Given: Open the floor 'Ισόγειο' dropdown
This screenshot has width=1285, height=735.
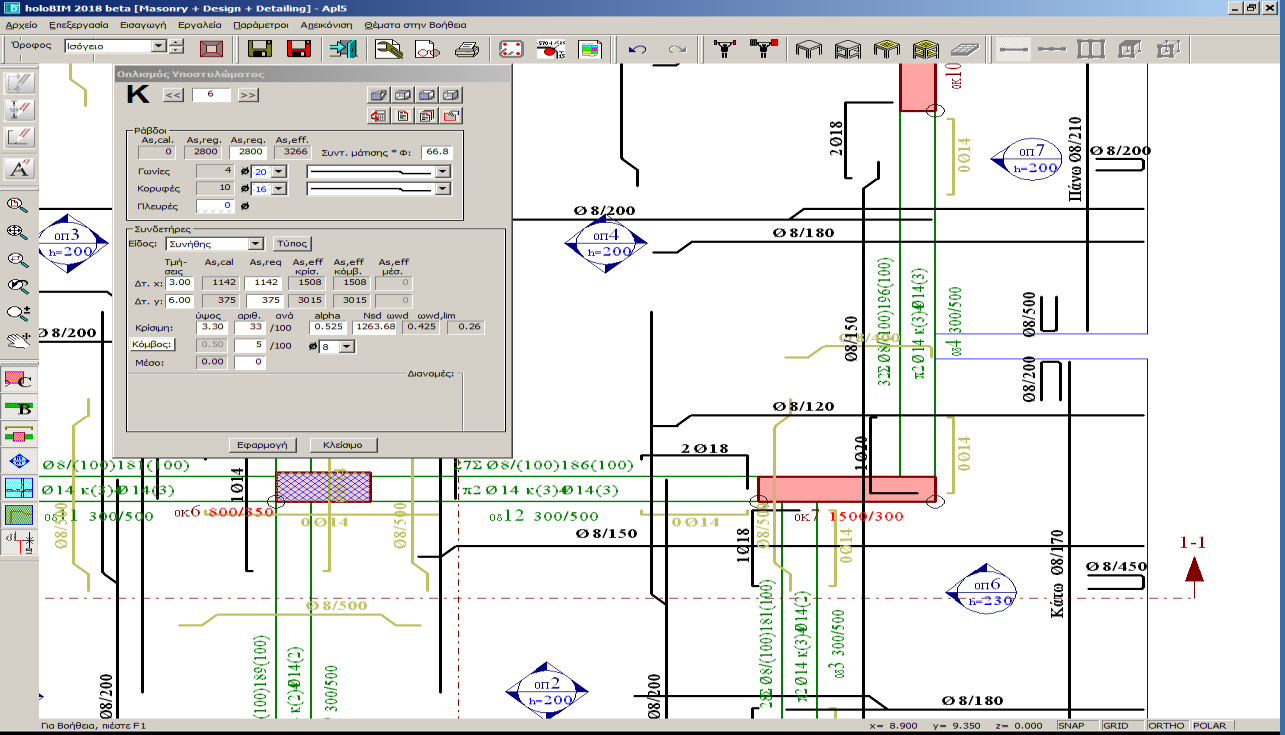Looking at the screenshot, I should [158, 46].
